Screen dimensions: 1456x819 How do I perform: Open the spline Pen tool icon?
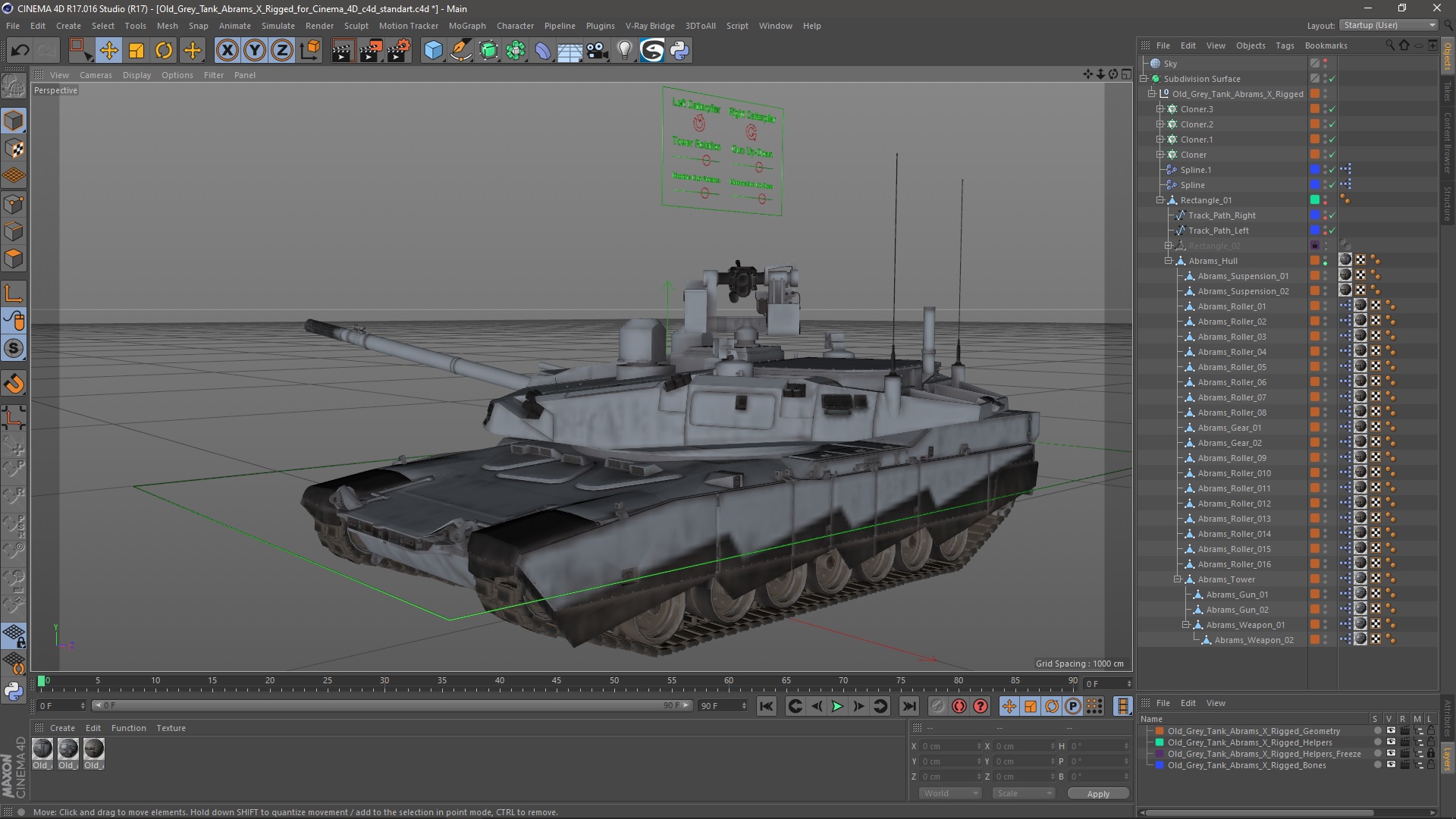coord(460,51)
